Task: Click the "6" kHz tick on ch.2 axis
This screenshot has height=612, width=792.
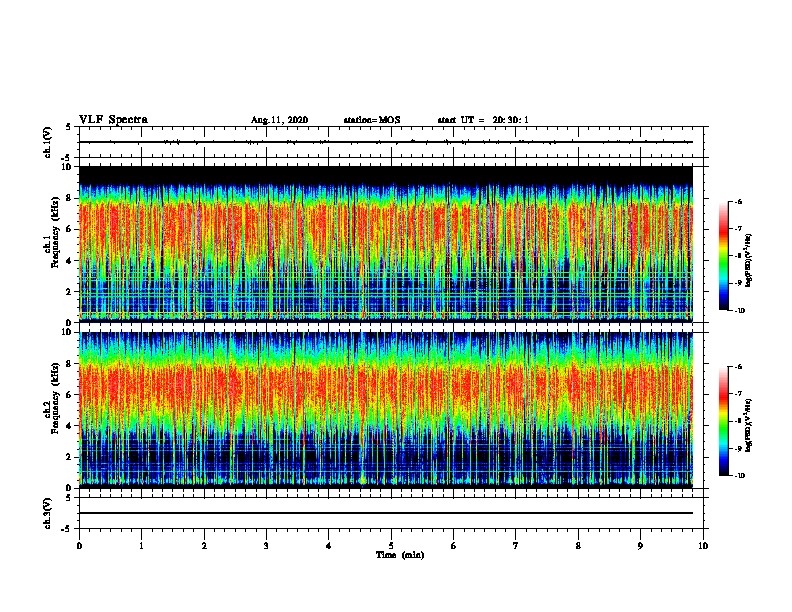Action: click(x=69, y=395)
